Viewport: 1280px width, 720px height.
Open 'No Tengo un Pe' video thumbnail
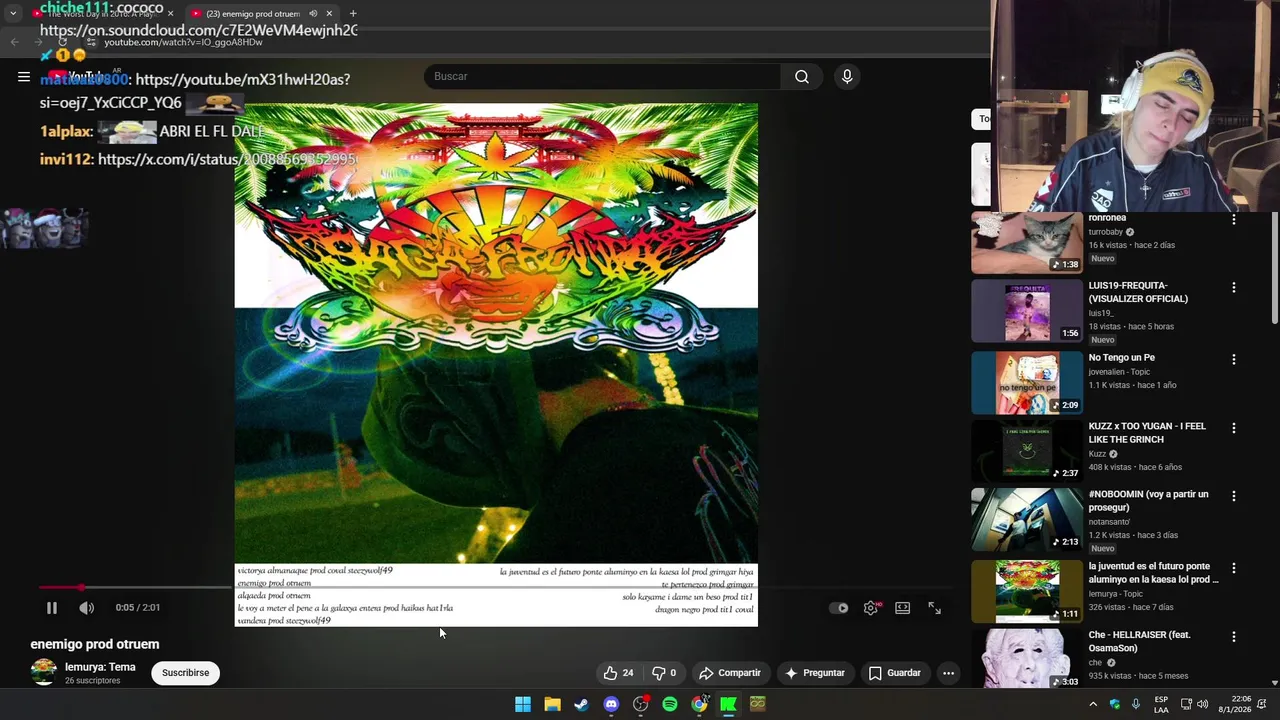pyautogui.click(x=1027, y=383)
